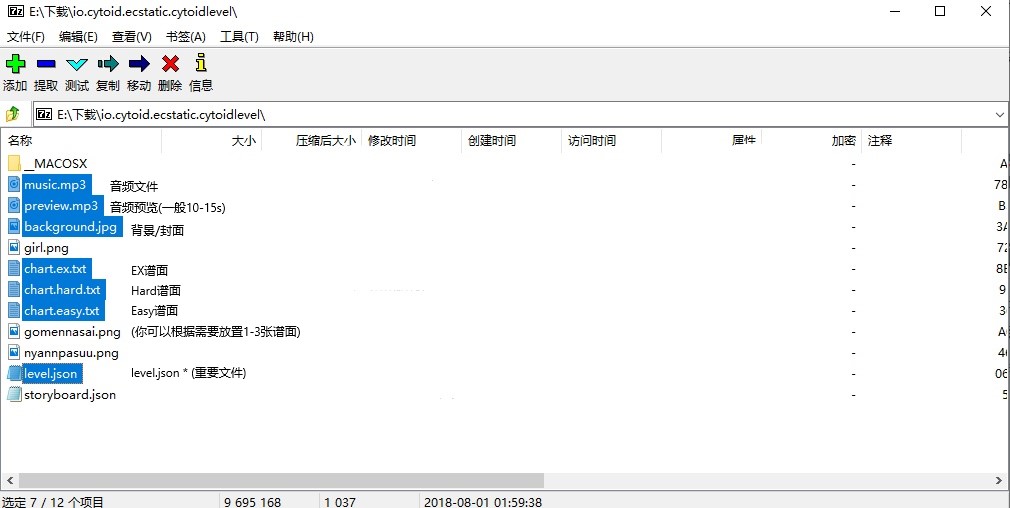Select the __MACOSX folder

55,163
